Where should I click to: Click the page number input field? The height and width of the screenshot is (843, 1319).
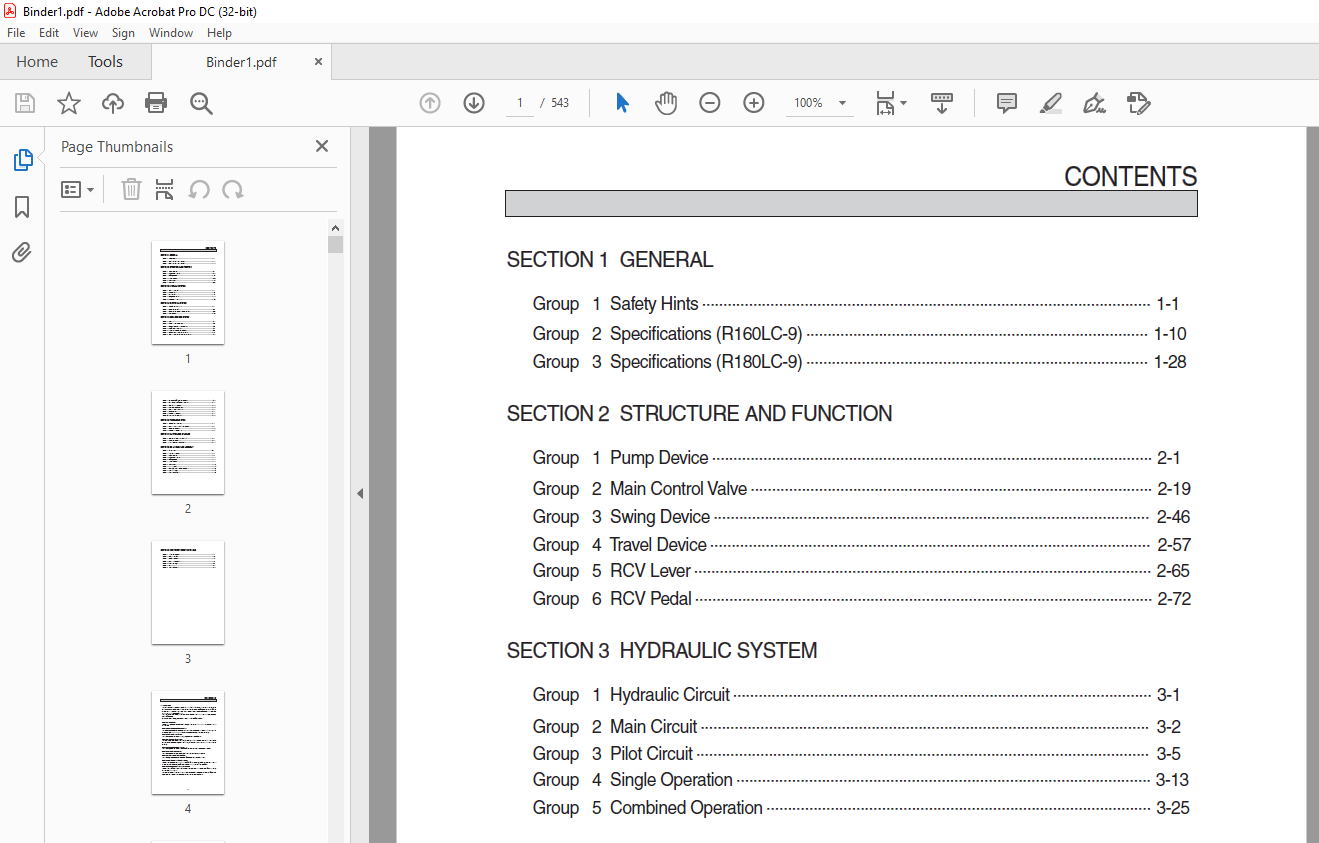click(520, 103)
